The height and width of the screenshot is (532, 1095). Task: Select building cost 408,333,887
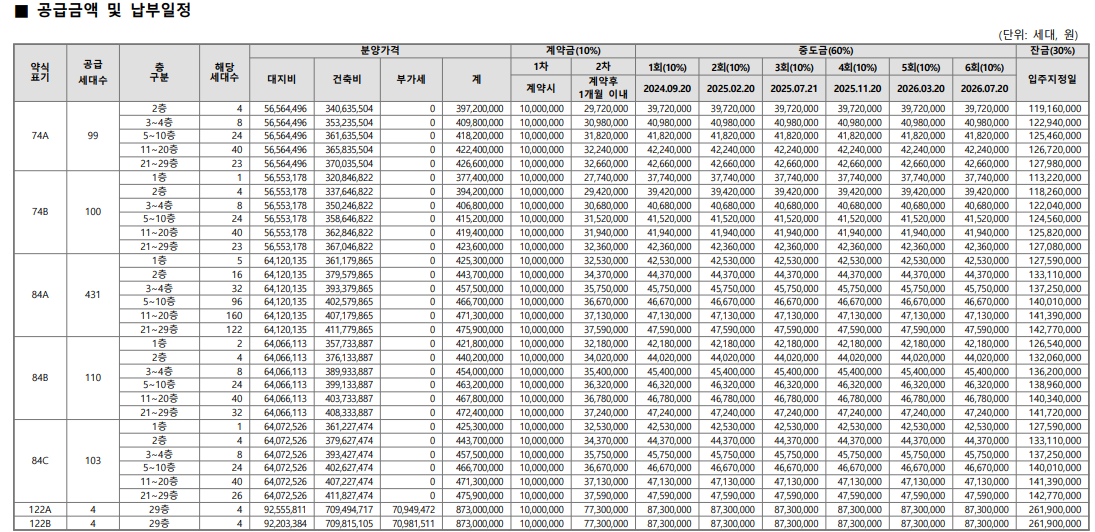(x=348, y=413)
